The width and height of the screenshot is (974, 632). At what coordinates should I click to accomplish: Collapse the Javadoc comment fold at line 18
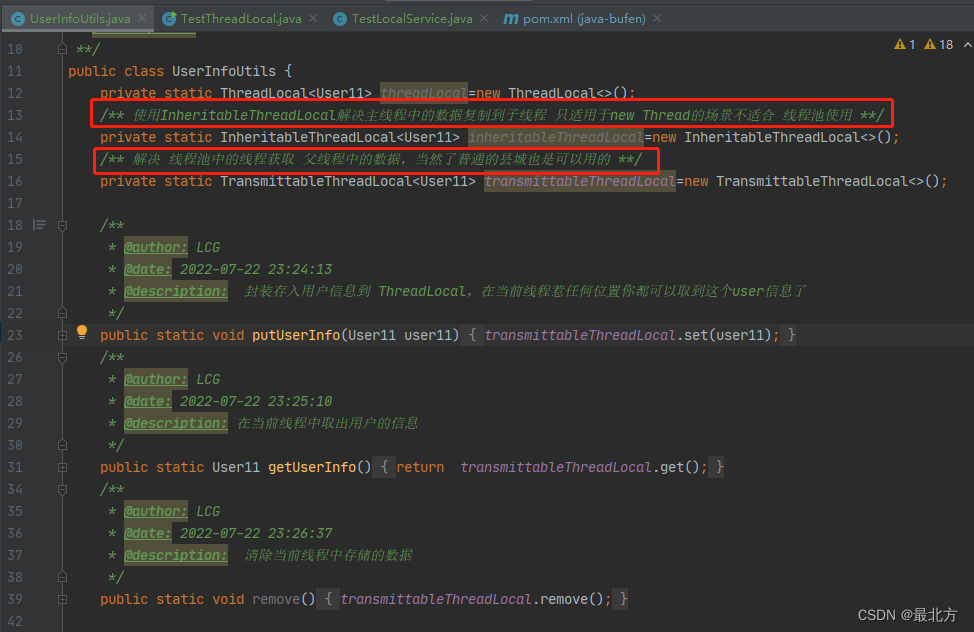[x=62, y=226]
